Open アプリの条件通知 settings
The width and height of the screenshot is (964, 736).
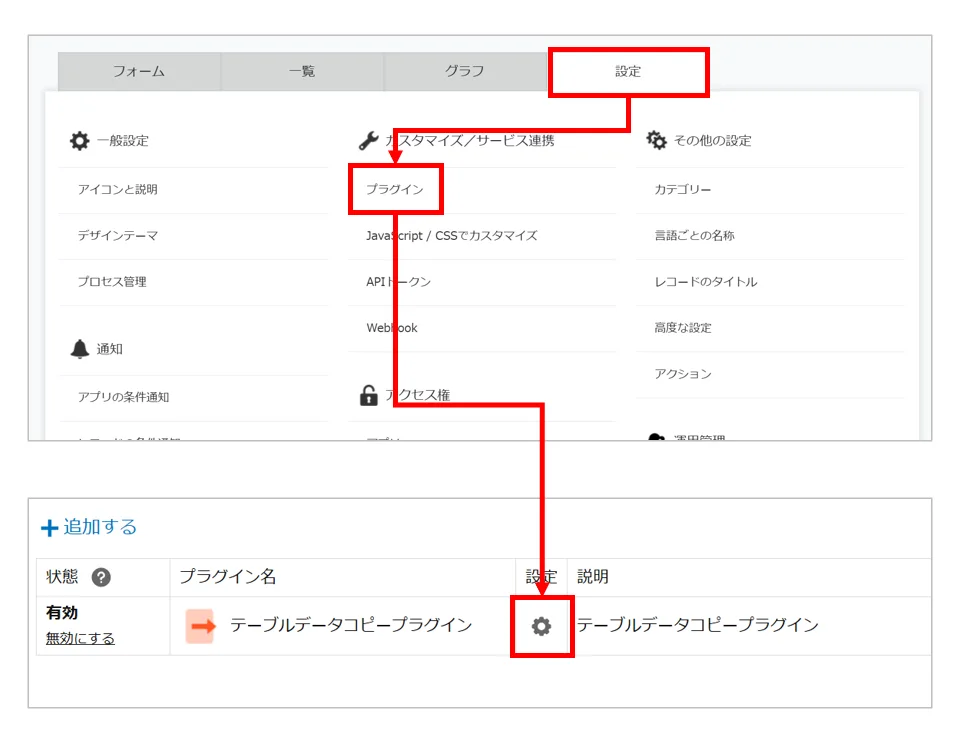click(x=123, y=397)
